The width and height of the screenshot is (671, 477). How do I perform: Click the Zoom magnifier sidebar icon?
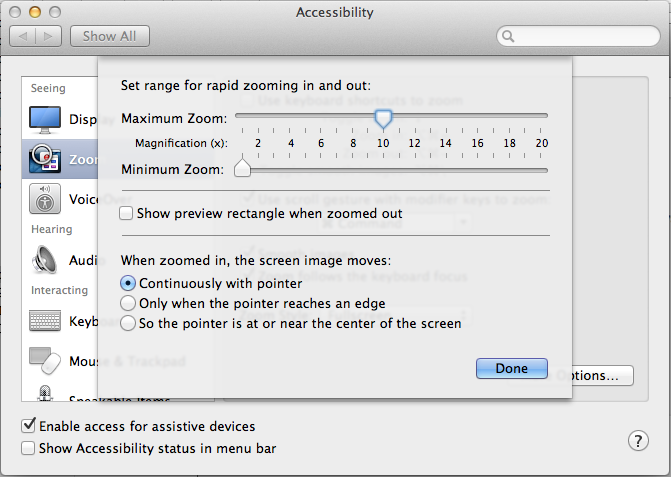point(45,159)
